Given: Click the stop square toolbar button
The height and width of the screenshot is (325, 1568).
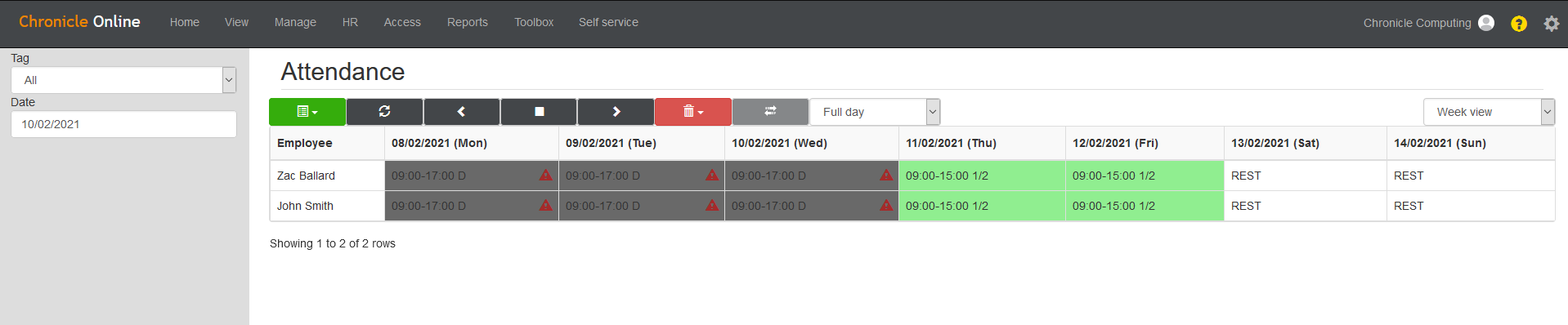Looking at the screenshot, I should 539,112.
